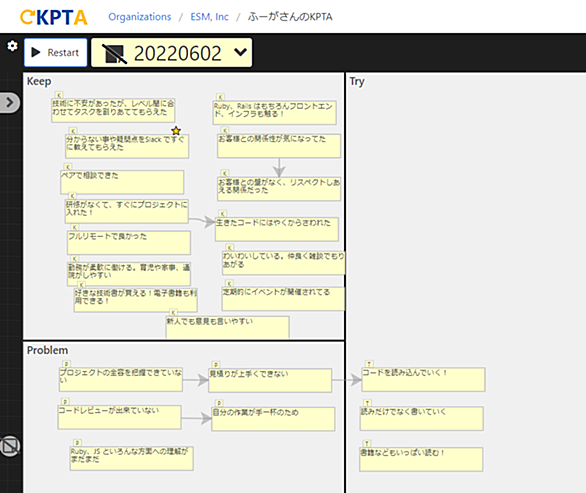Click the Keep section heading
Image resolution: width=586 pixels, height=493 pixels.
point(39,81)
